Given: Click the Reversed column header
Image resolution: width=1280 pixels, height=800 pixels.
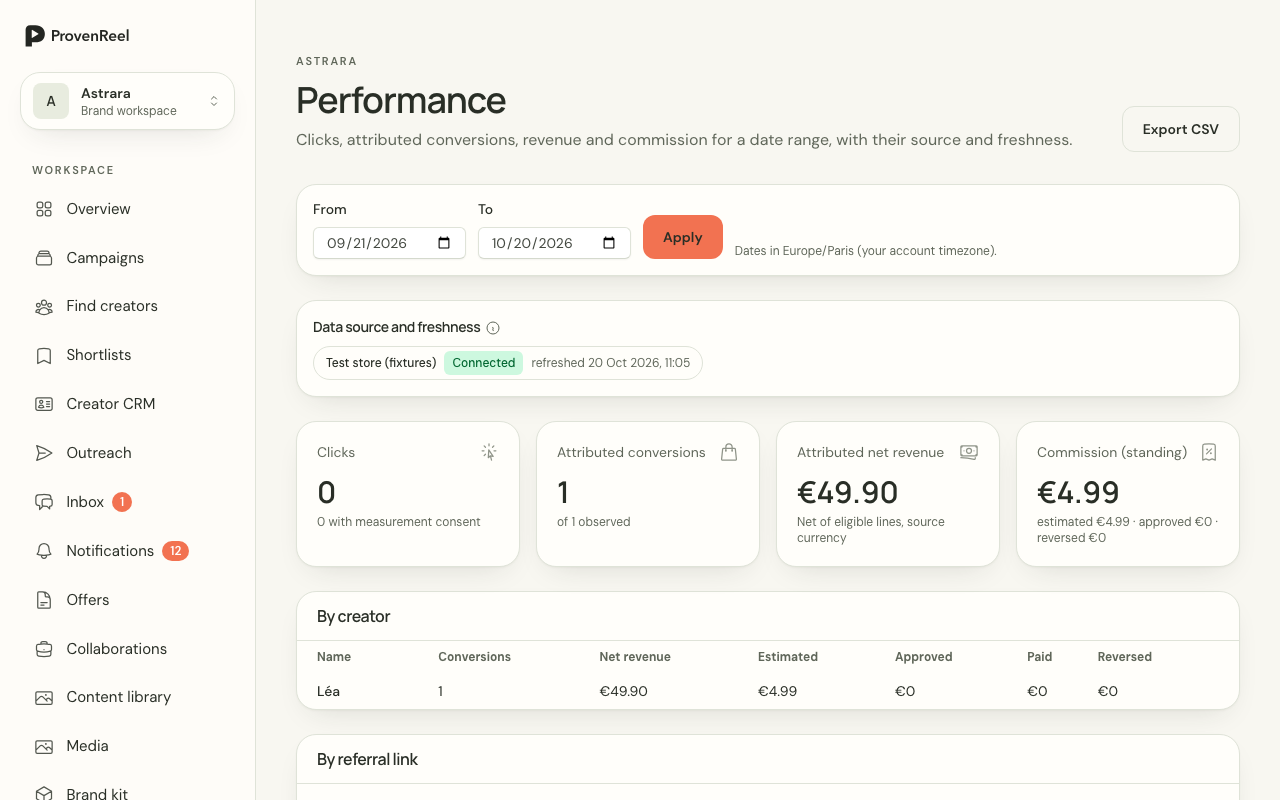Looking at the screenshot, I should 1125,657.
